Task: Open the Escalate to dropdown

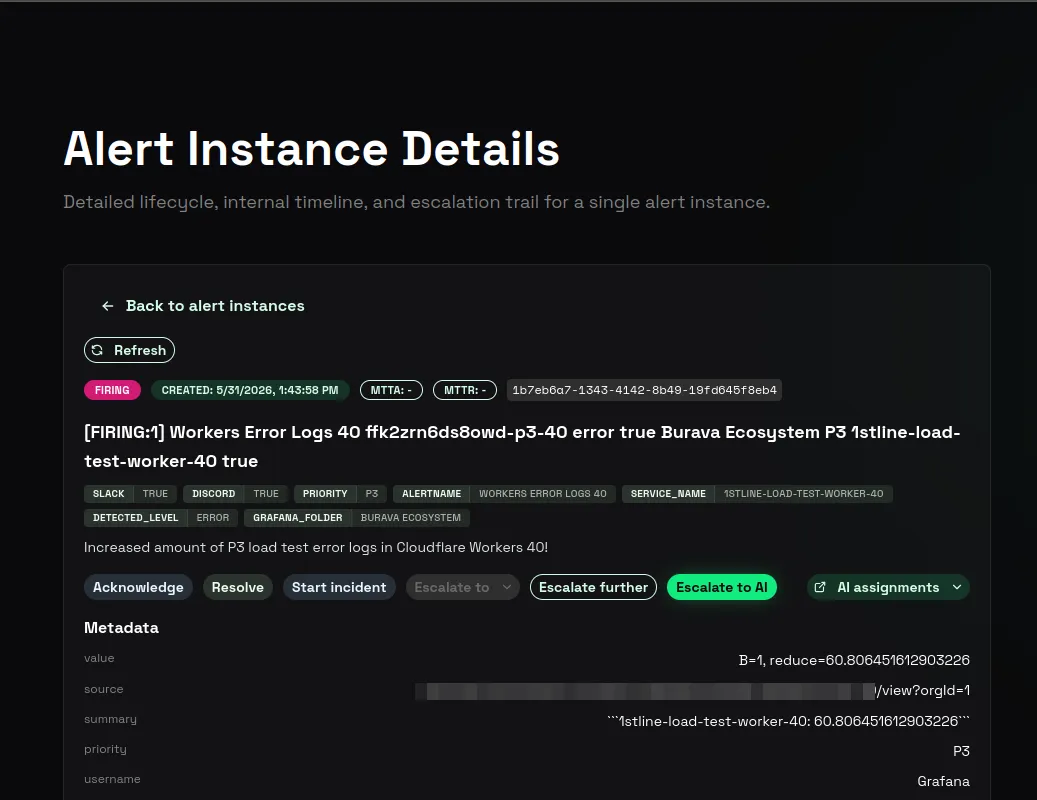Action: tap(463, 587)
